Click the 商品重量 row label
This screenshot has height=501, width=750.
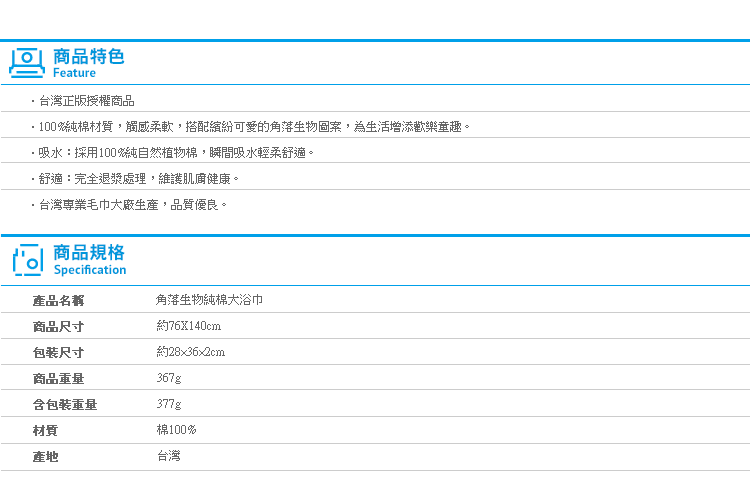(58, 379)
